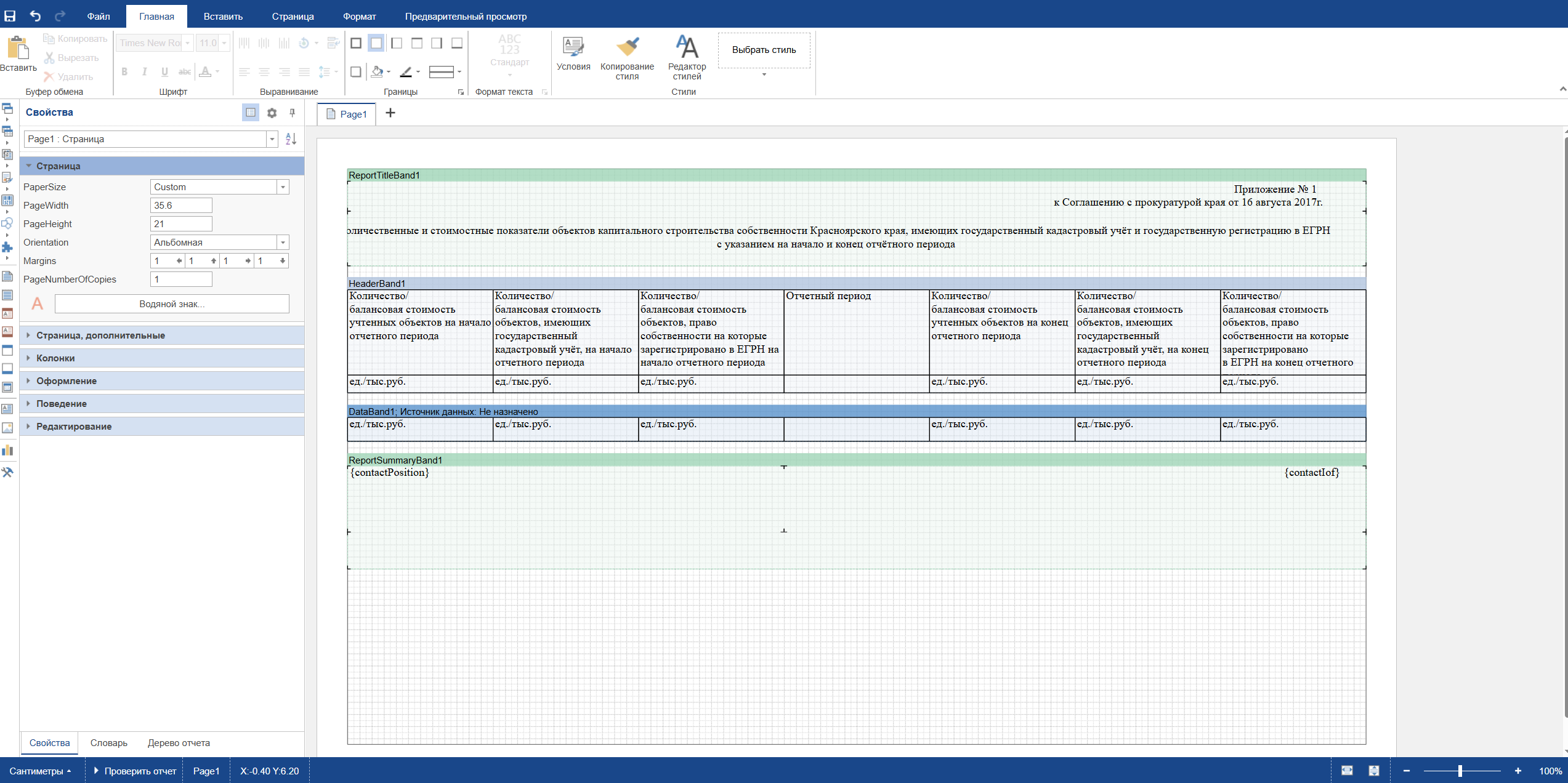Select the Page1 document tab
This screenshot has height=783, width=1568.
(347, 114)
